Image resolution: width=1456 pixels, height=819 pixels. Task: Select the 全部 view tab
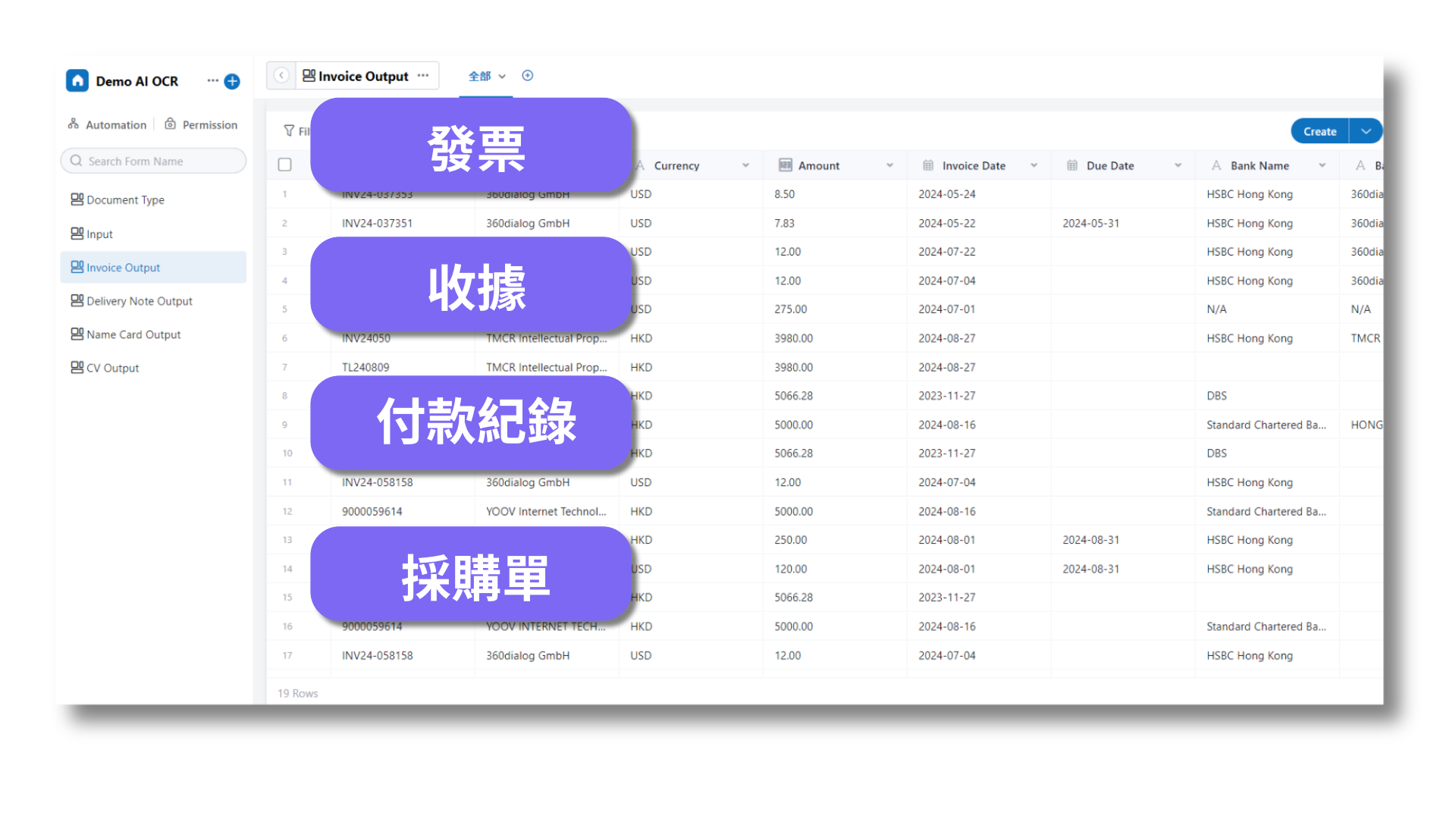(479, 76)
